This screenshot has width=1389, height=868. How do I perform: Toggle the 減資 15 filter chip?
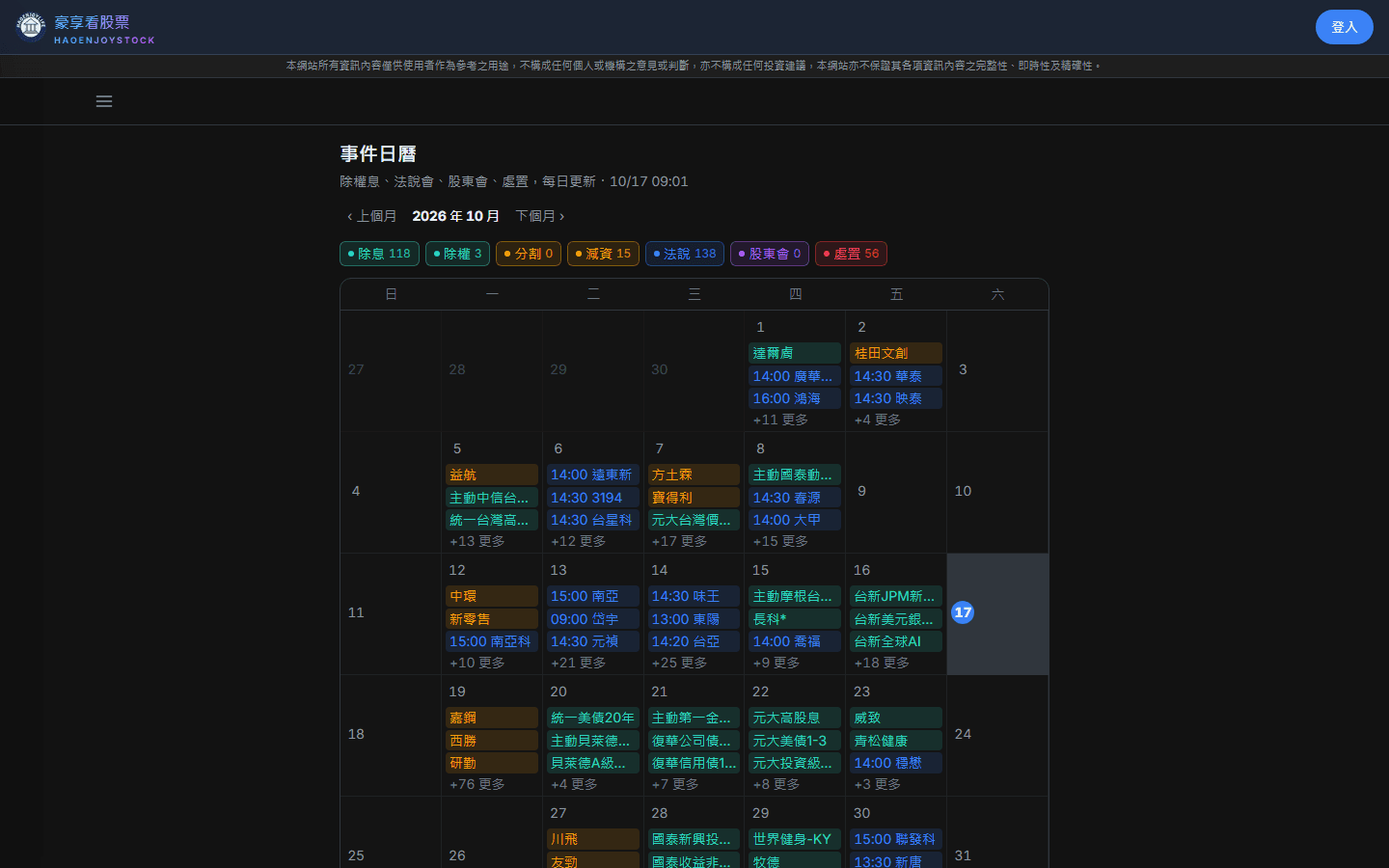pos(603,254)
